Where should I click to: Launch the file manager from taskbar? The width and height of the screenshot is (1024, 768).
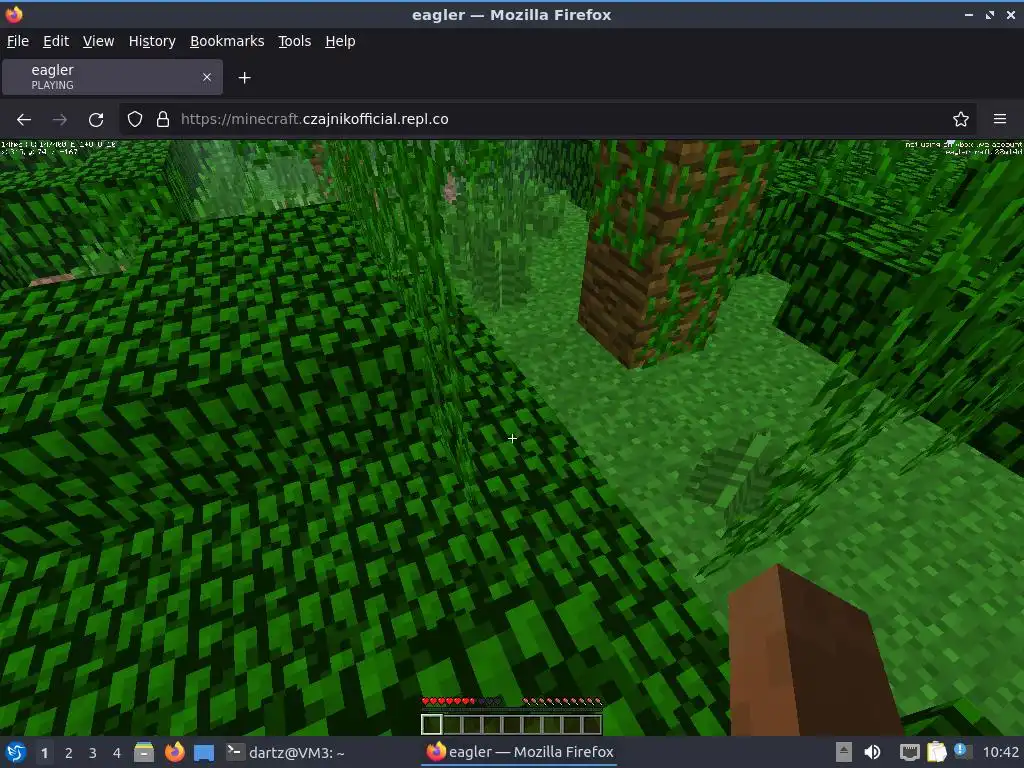point(144,752)
